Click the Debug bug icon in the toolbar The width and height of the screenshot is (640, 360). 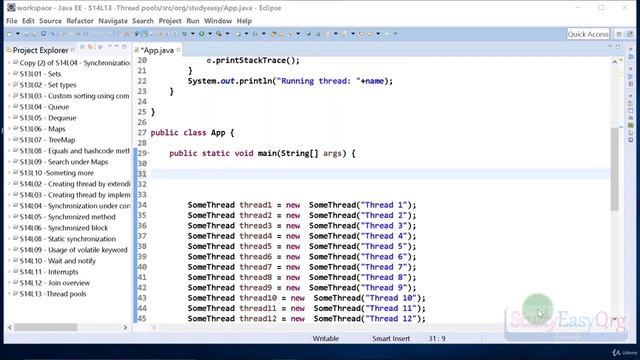(184, 34)
